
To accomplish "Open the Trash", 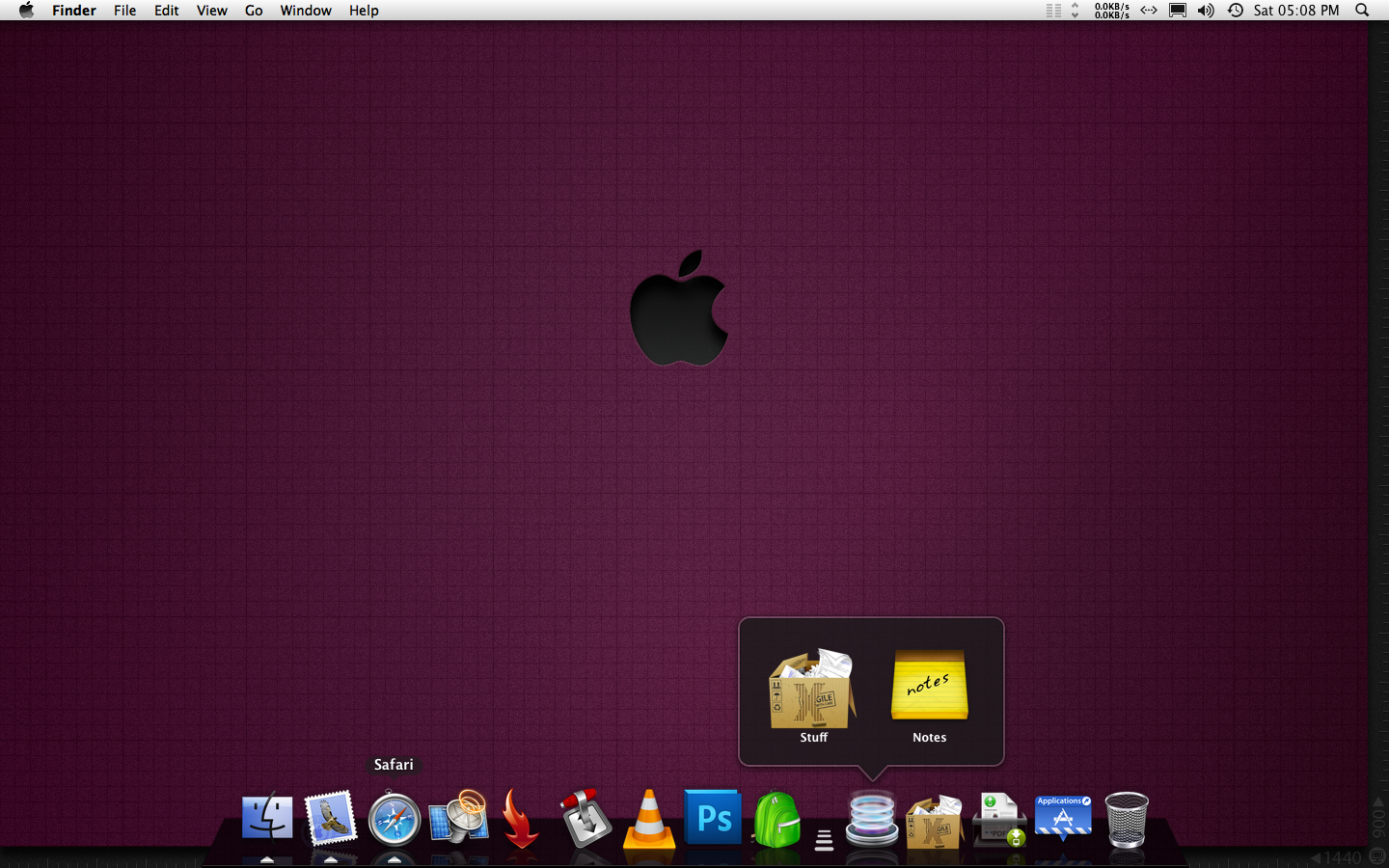I will [x=1127, y=820].
